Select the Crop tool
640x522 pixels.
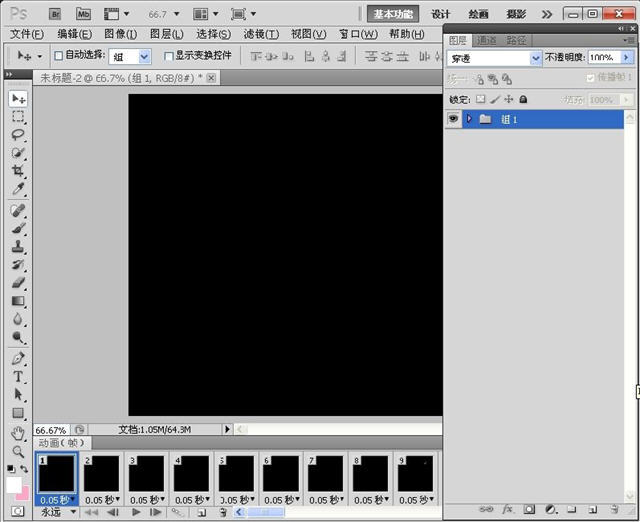[x=18, y=172]
